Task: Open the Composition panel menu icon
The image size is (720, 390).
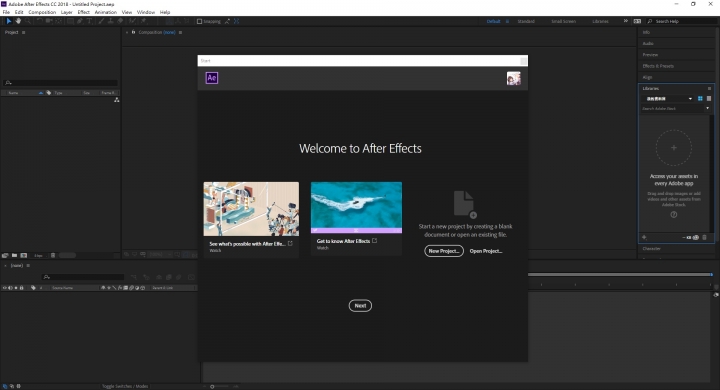Action: [180, 33]
